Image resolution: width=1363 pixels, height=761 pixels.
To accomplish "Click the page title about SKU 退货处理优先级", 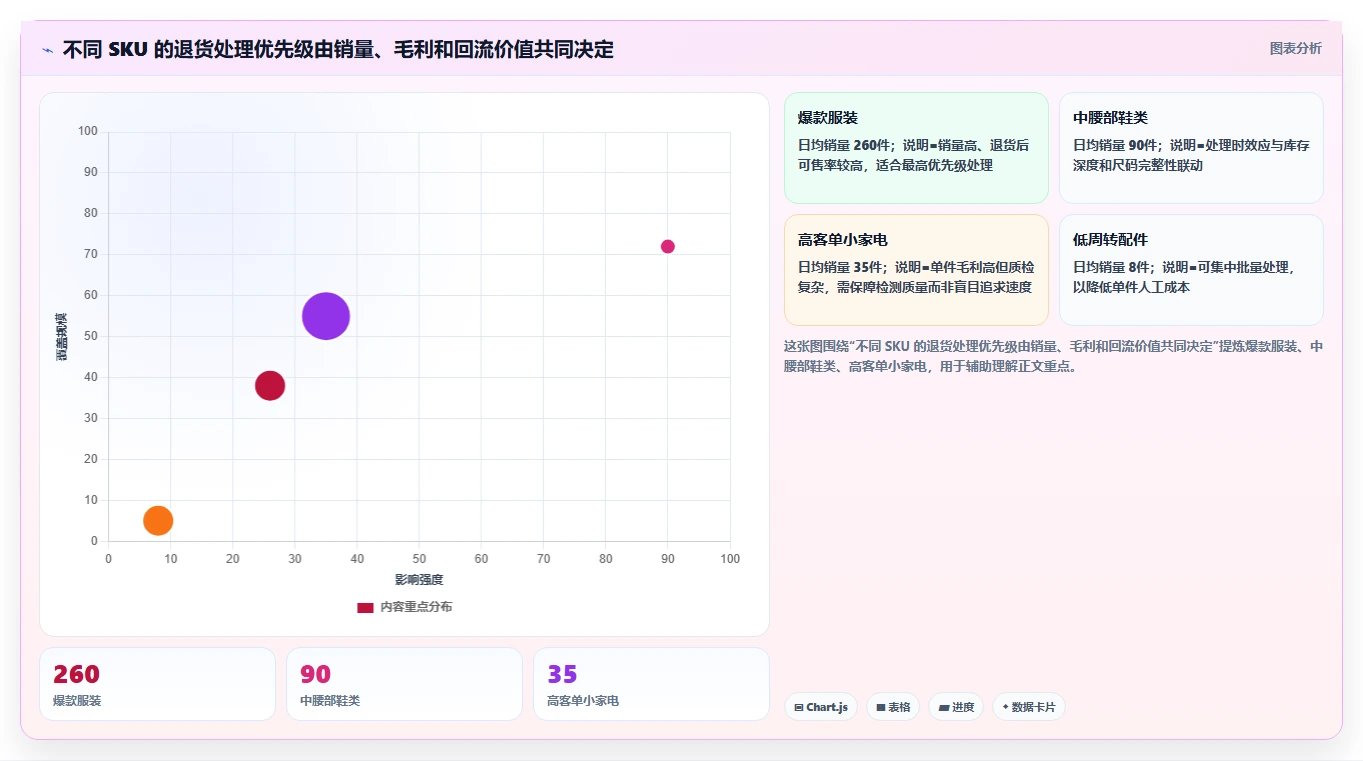I will click(x=338, y=49).
